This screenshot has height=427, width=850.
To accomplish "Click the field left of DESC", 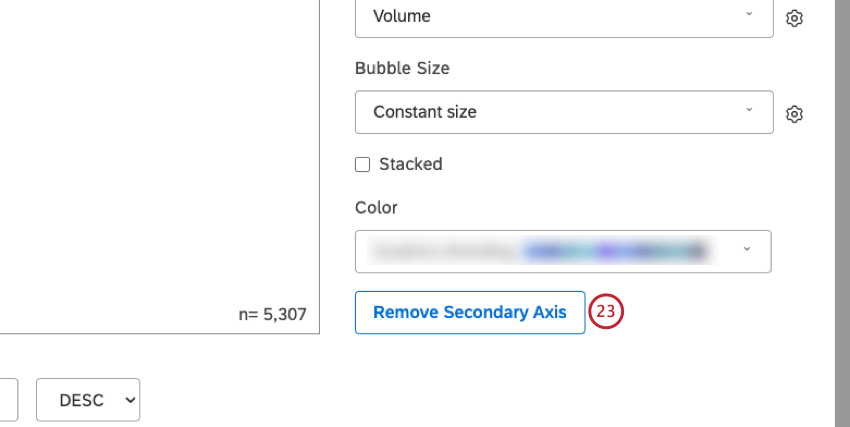I will (8, 400).
